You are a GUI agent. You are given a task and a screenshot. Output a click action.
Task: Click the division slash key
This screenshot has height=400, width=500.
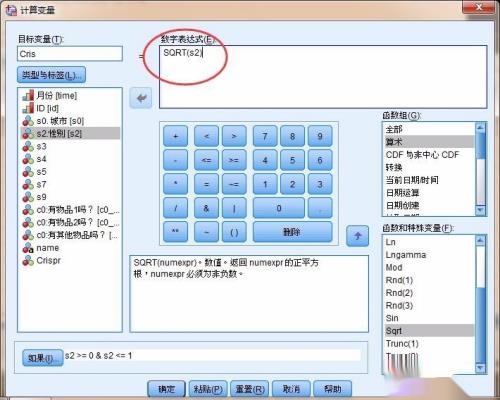175,208
